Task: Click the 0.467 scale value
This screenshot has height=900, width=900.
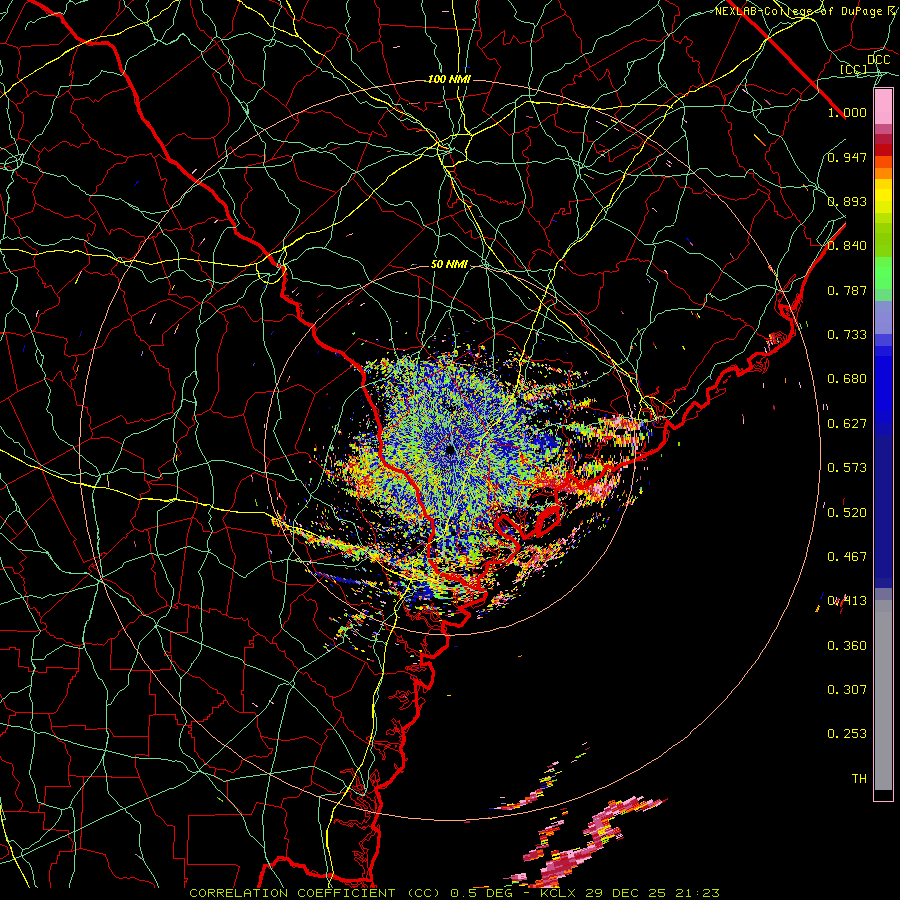Action: tap(847, 557)
